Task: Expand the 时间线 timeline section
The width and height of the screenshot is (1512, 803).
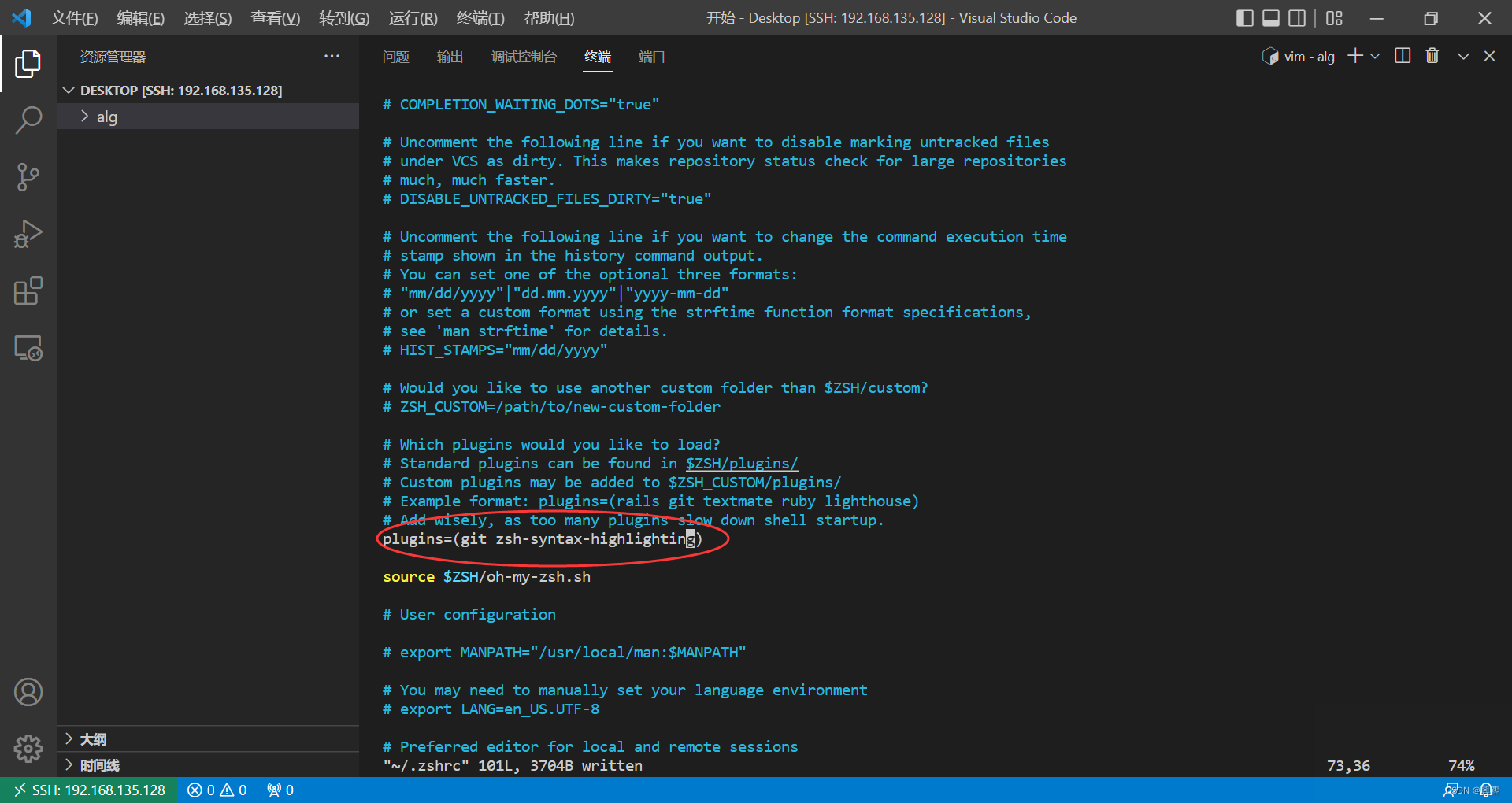Action: pyautogui.click(x=209, y=765)
